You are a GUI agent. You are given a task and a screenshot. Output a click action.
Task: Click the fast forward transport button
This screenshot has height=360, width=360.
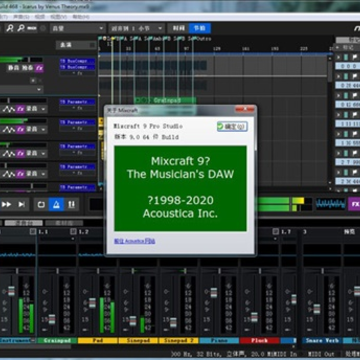click(x=6, y=204)
